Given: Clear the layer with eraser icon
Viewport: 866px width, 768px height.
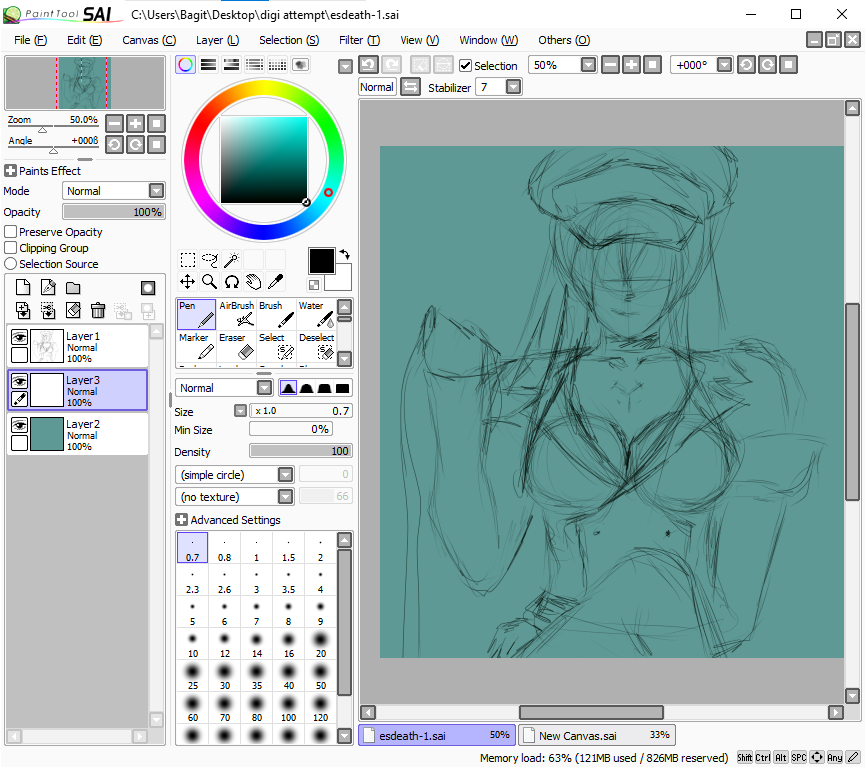Looking at the screenshot, I should click(73, 310).
